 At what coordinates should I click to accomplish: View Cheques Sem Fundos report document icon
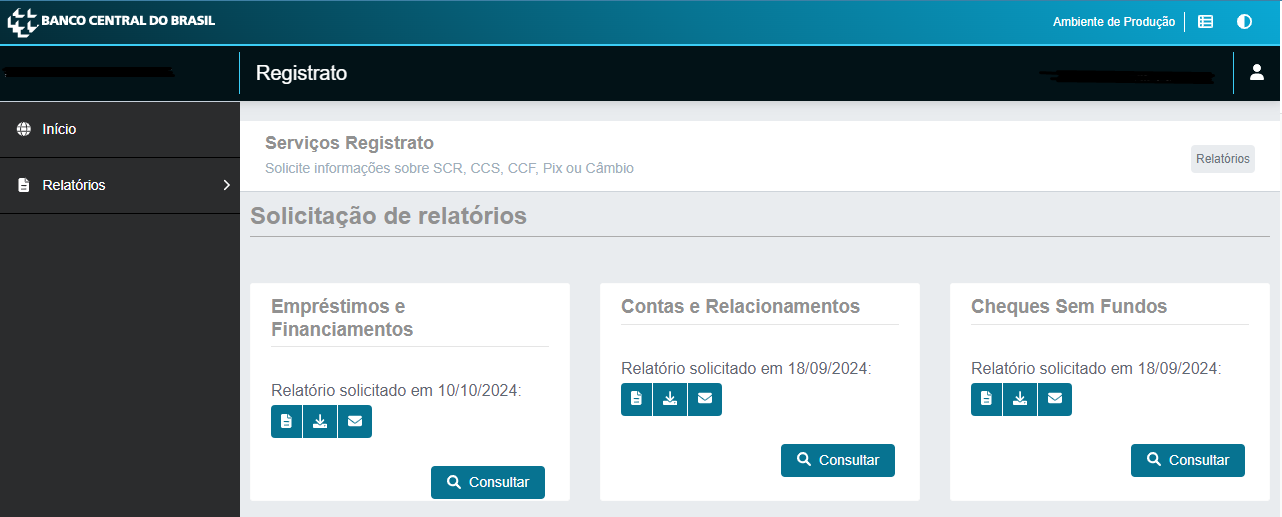[986, 399]
